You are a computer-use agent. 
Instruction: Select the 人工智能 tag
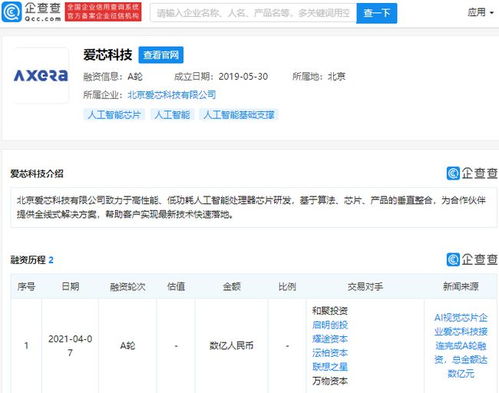click(172, 115)
